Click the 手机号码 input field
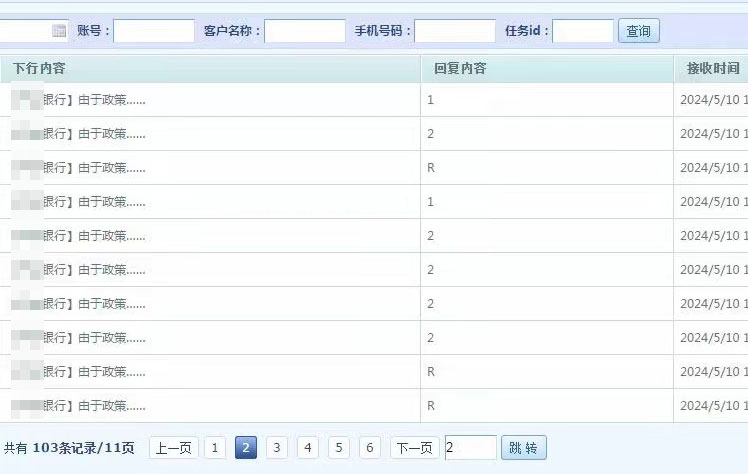The width and height of the screenshot is (748, 474). tap(454, 31)
